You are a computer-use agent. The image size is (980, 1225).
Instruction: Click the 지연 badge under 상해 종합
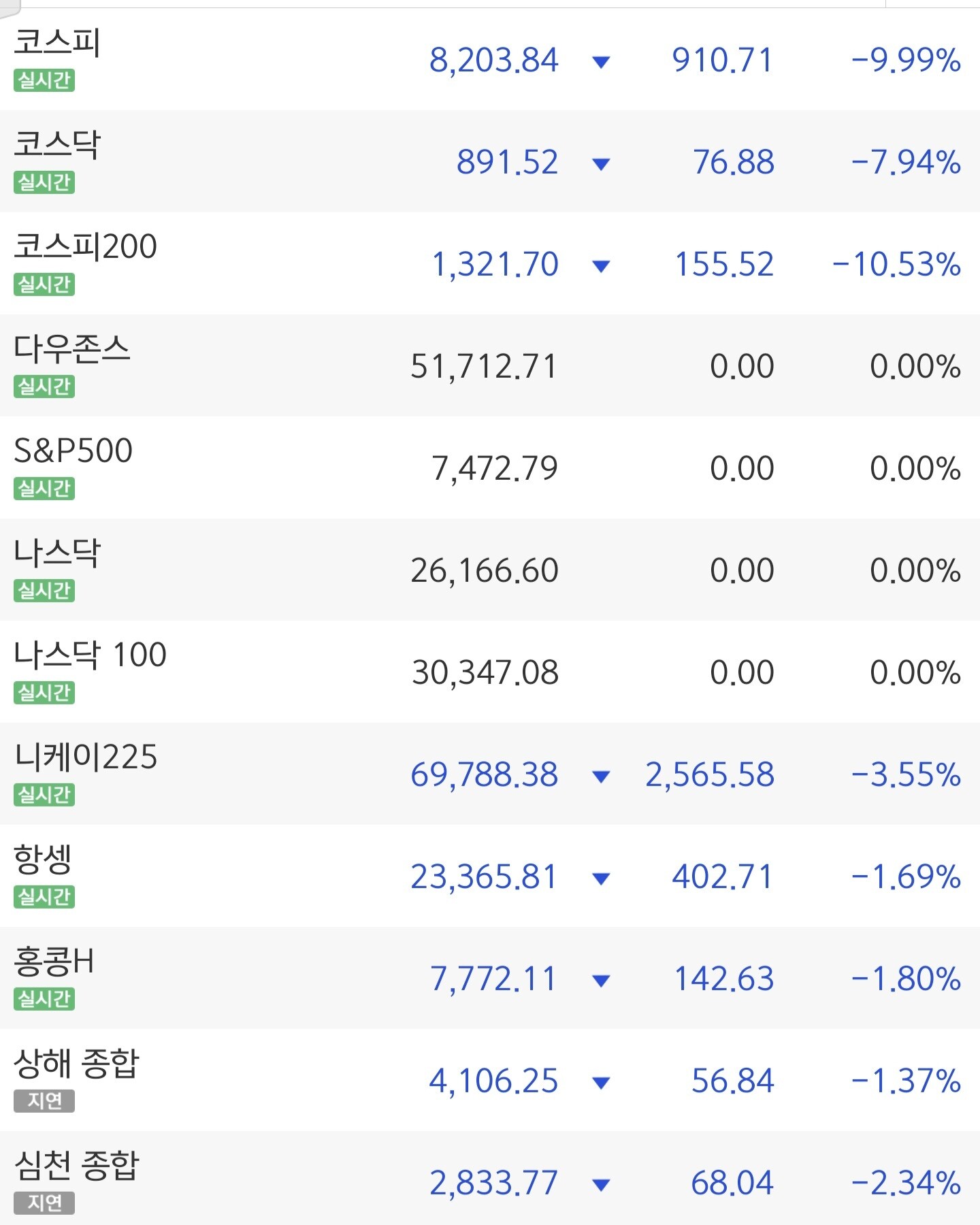click(x=44, y=1101)
